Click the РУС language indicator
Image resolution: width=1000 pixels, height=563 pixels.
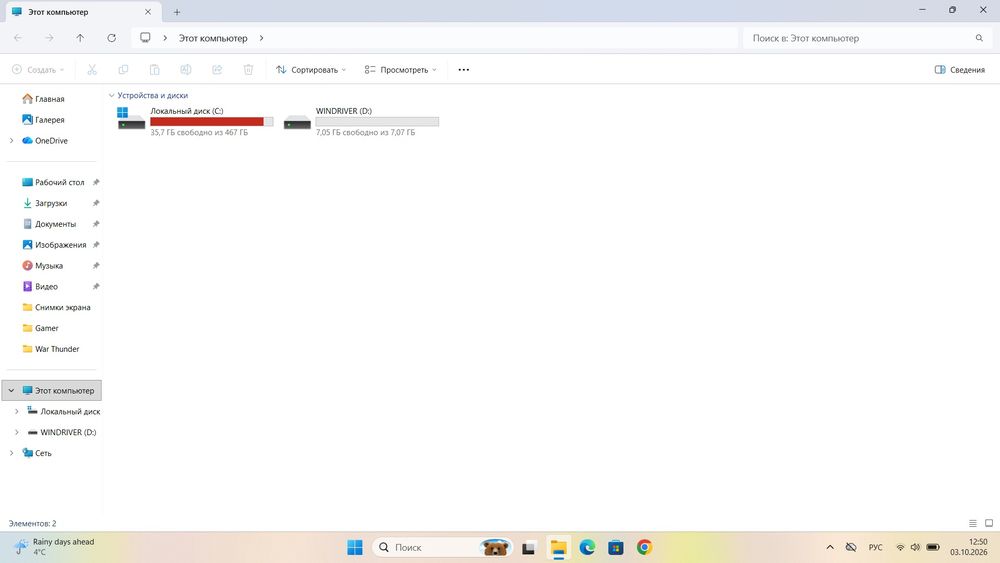pyautogui.click(x=876, y=547)
